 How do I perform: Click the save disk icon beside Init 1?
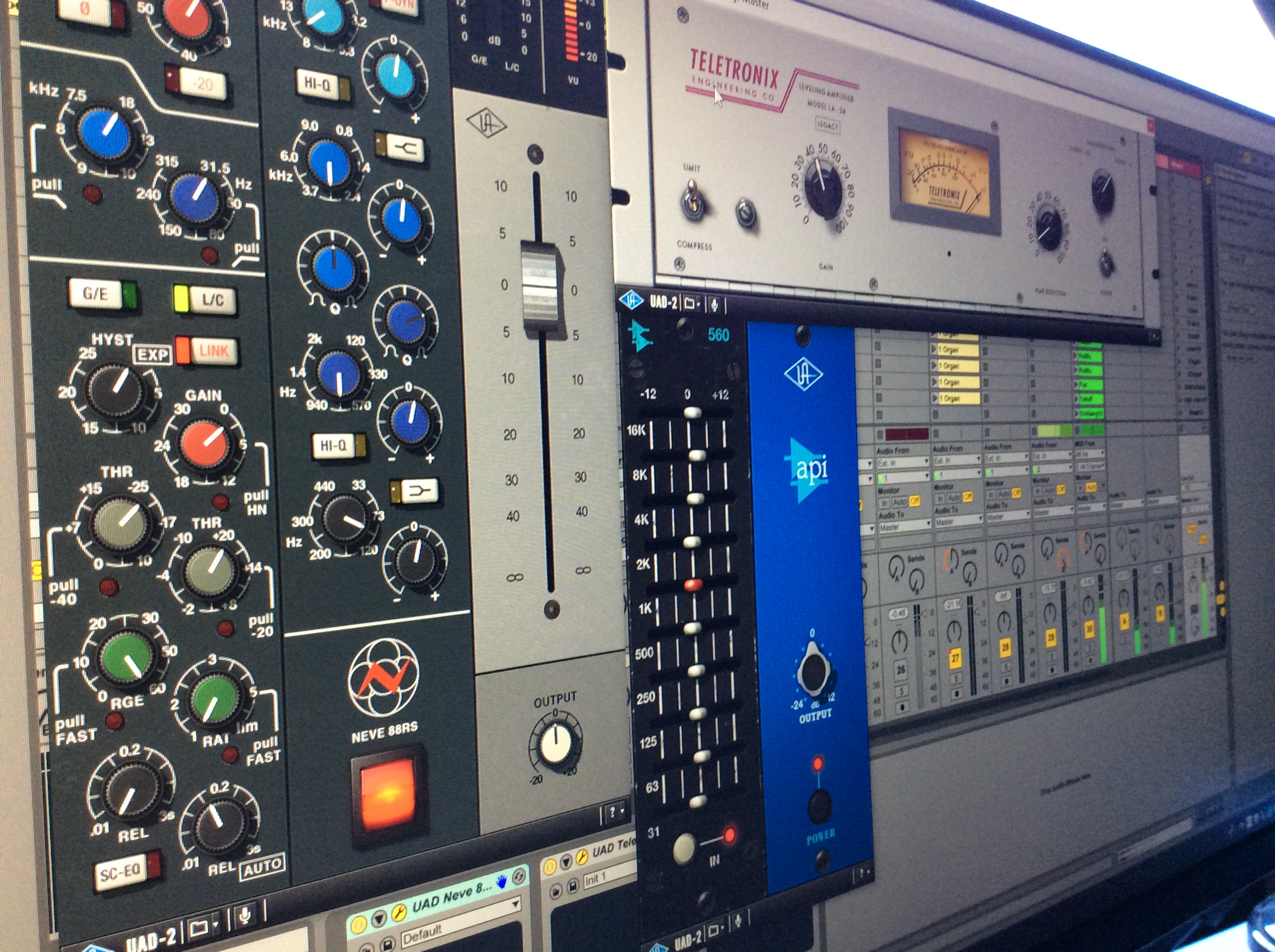(x=573, y=885)
